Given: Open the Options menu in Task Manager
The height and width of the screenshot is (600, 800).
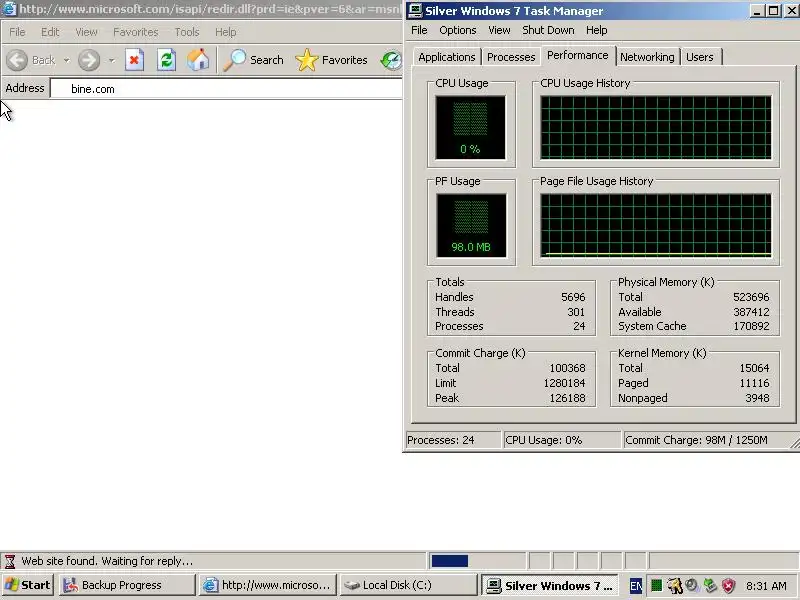Looking at the screenshot, I should 458,30.
